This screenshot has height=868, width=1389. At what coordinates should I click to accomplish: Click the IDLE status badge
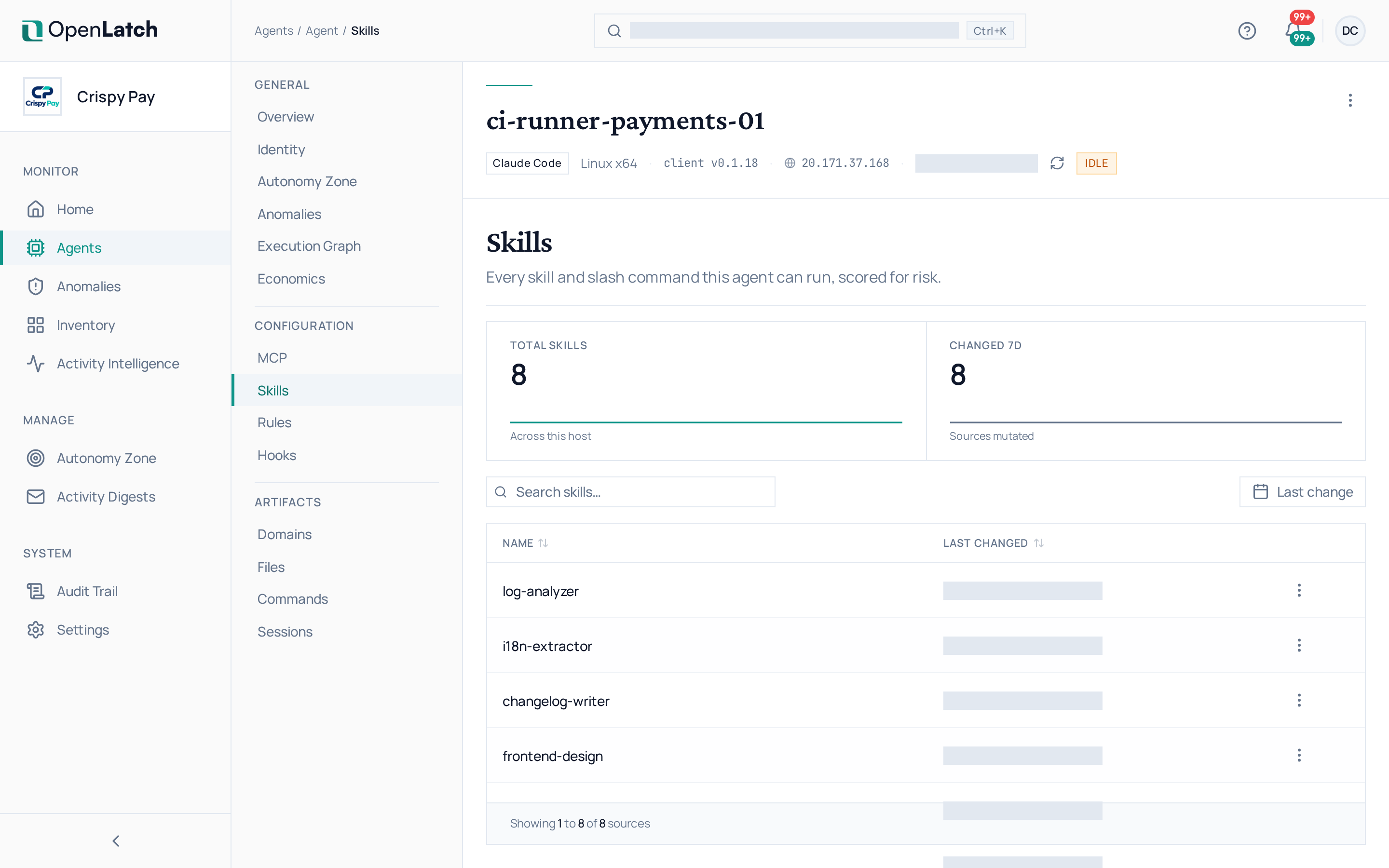(1096, 163)
